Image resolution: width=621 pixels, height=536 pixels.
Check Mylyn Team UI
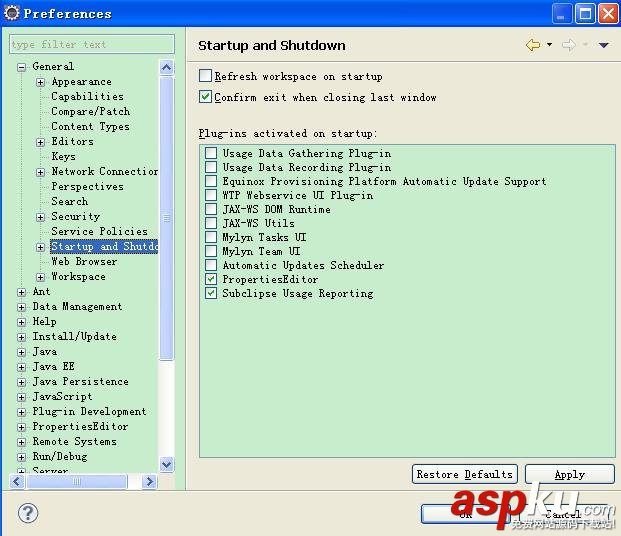point(211,251)
